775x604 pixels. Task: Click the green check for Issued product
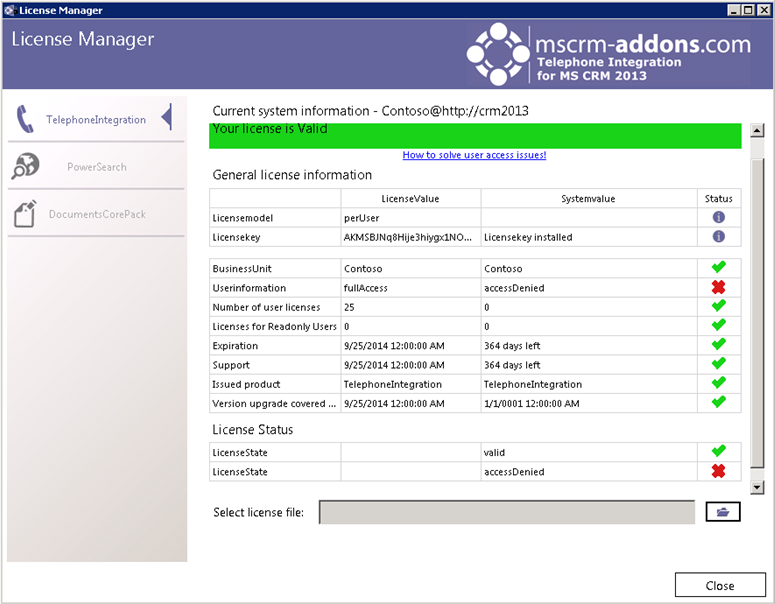coord(719,383)
